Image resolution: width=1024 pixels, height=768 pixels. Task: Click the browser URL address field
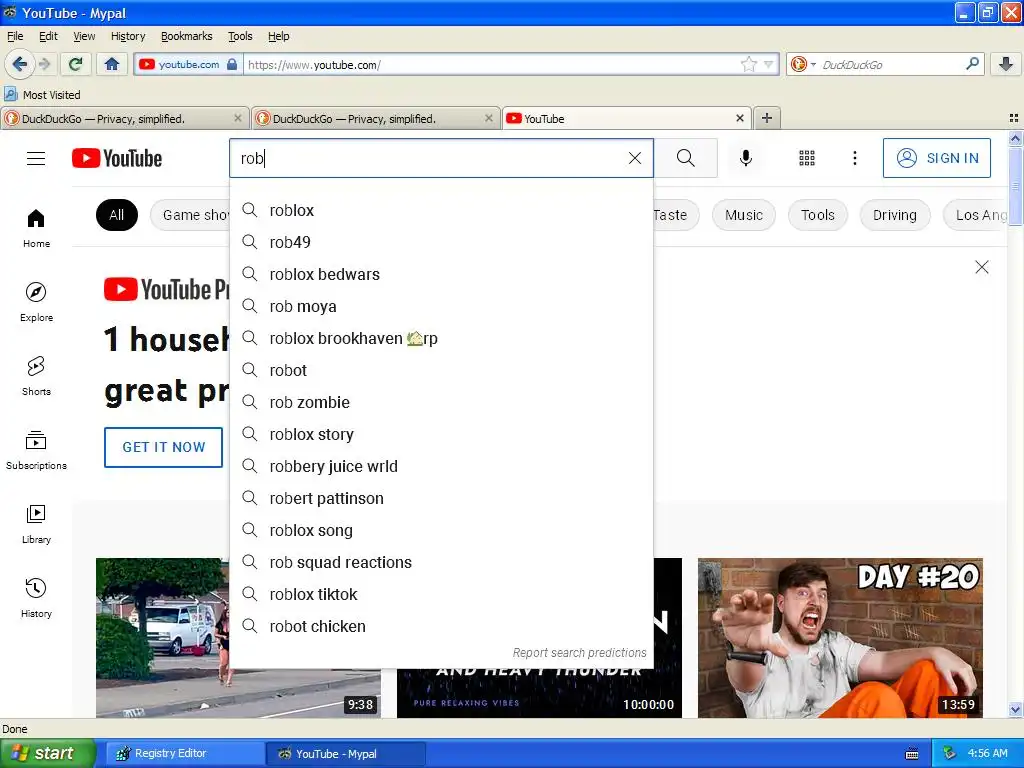(x=493, y=64)
